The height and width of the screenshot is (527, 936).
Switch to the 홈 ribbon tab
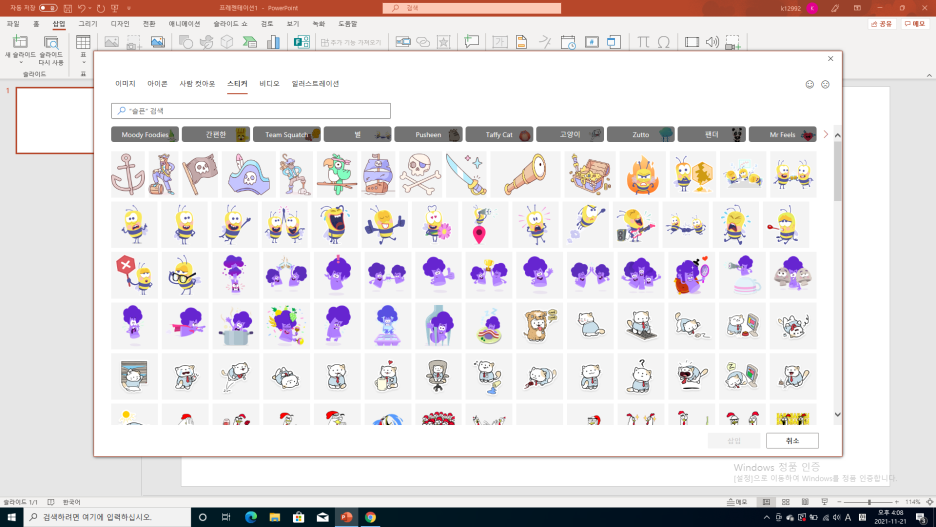[36, 24]
